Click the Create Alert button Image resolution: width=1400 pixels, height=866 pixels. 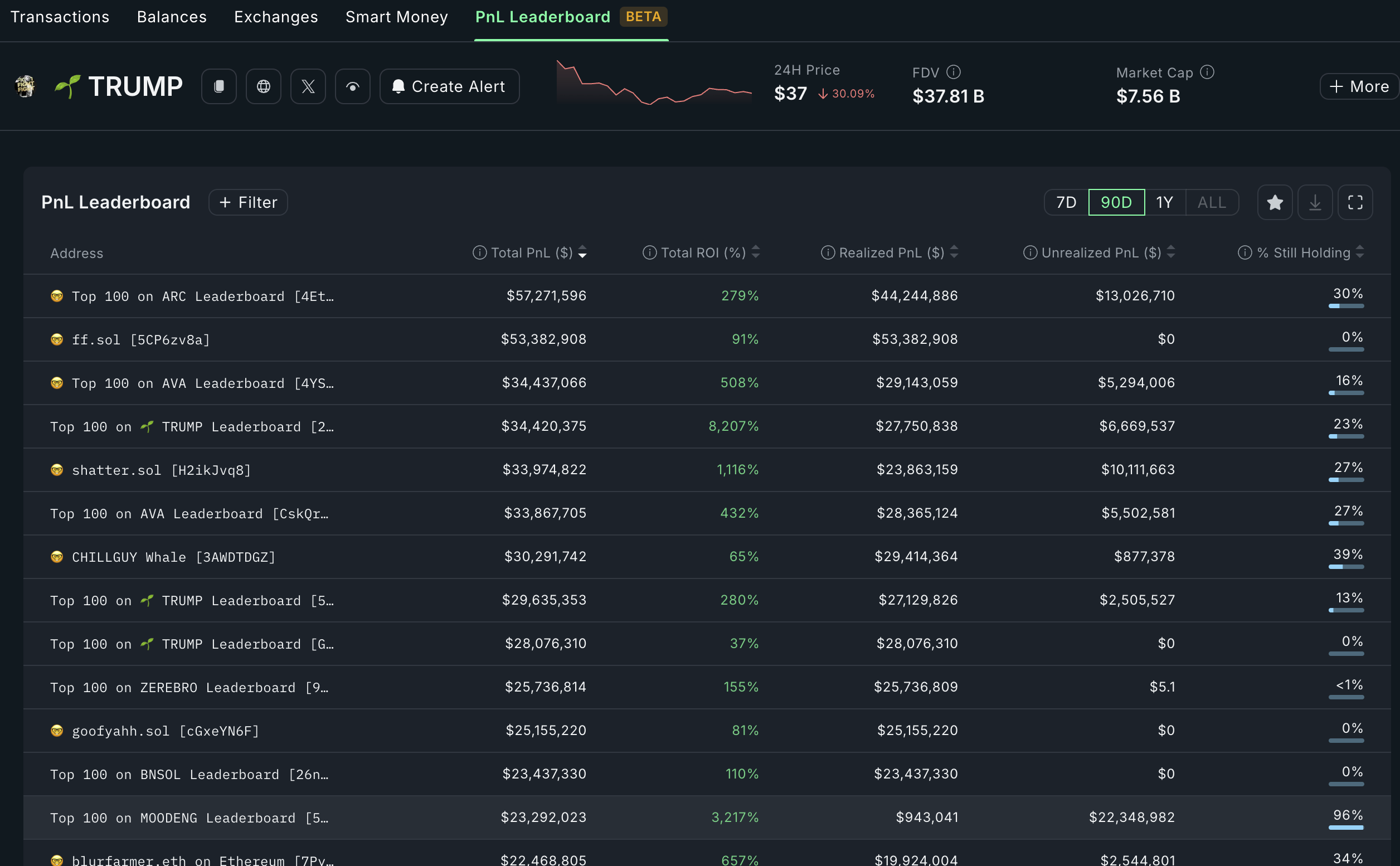(450, 86)
